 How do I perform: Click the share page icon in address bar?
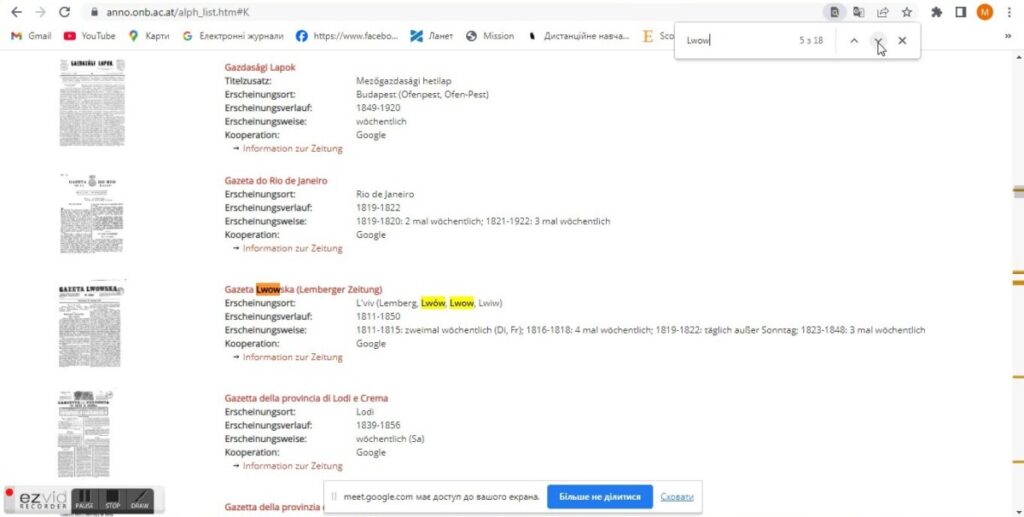click(x=883, y=12)
